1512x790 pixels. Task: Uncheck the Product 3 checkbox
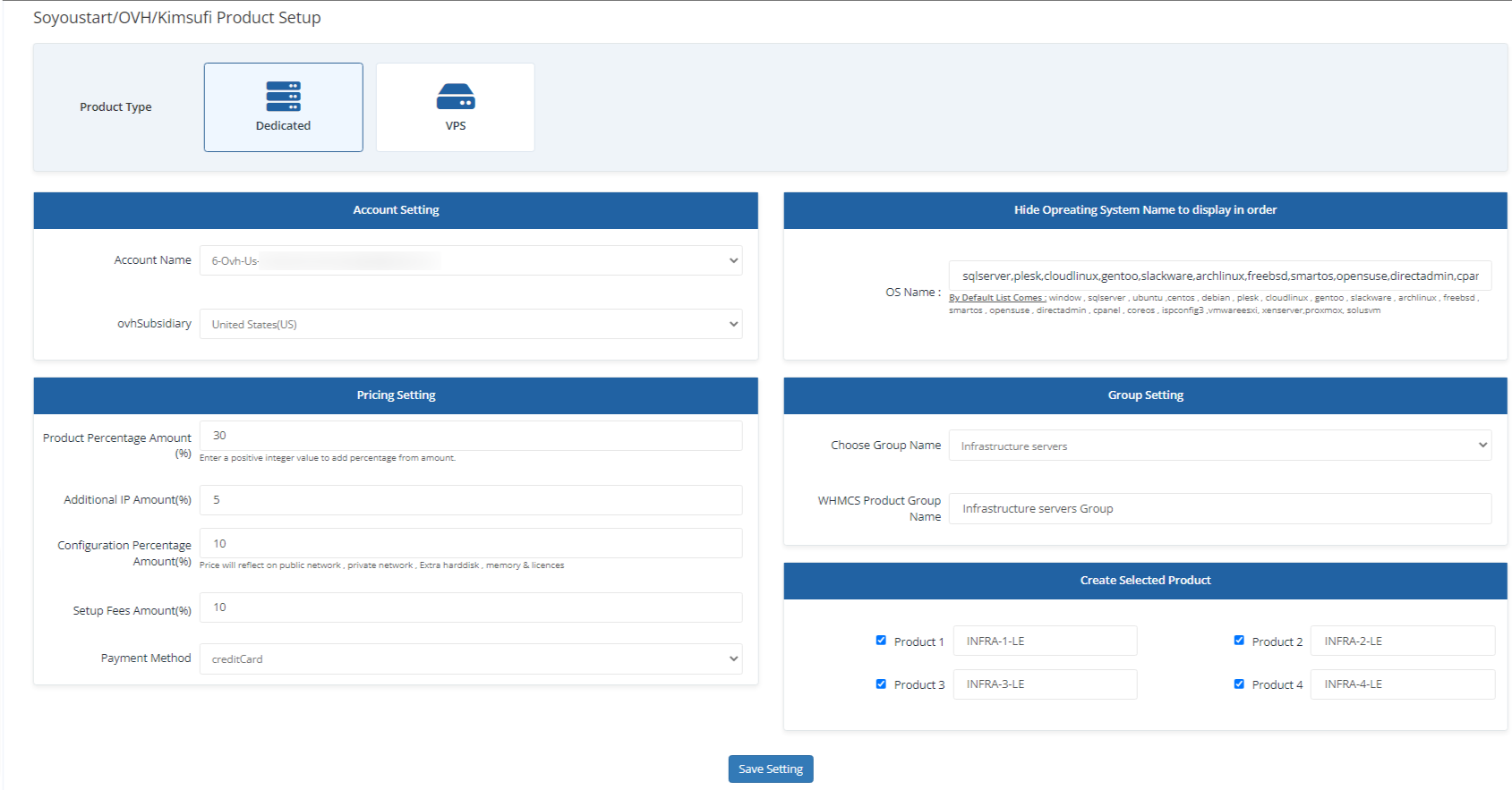pos(881,684)
